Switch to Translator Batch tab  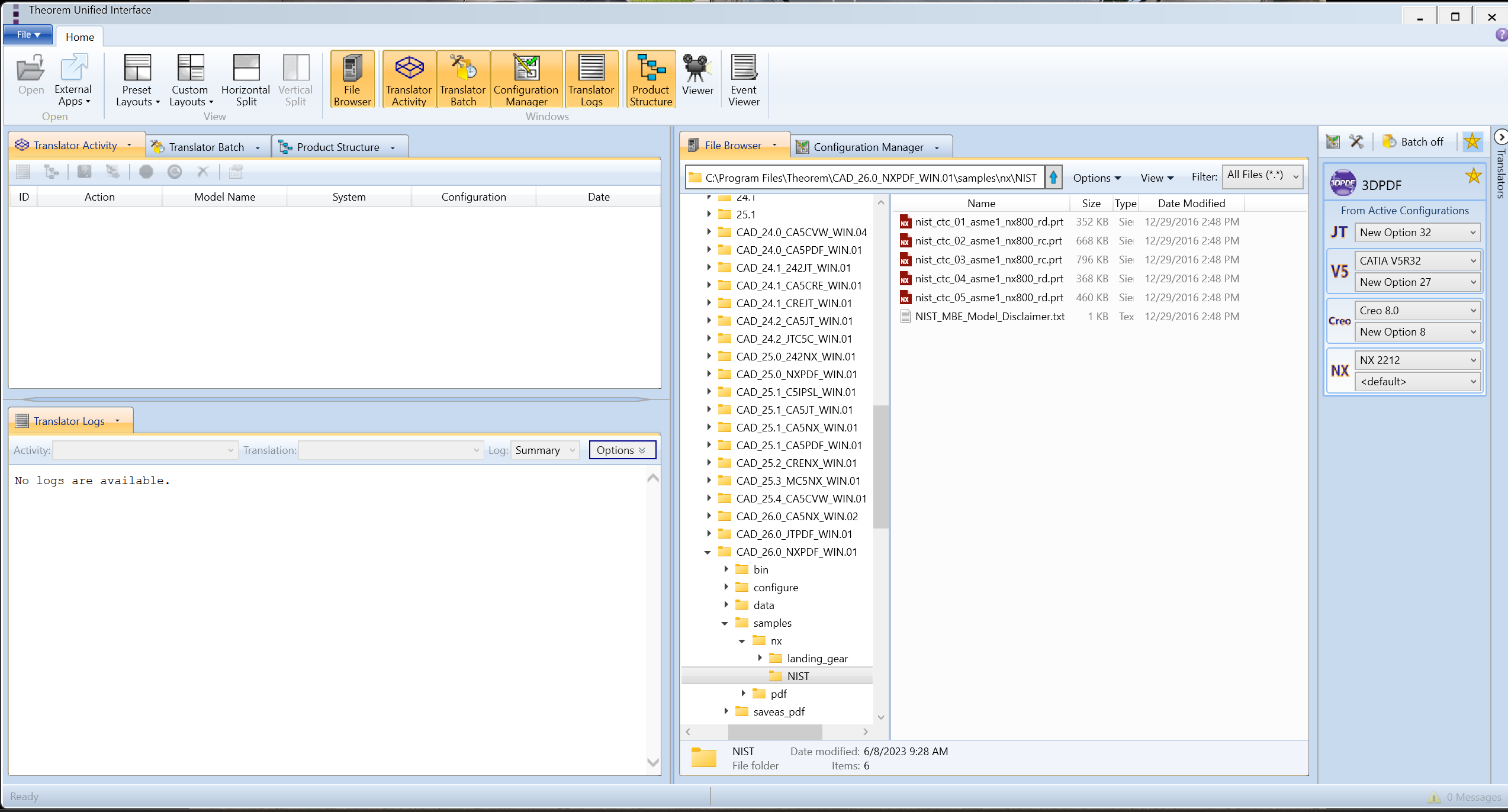pyautogui.click(x=207, y=147)
